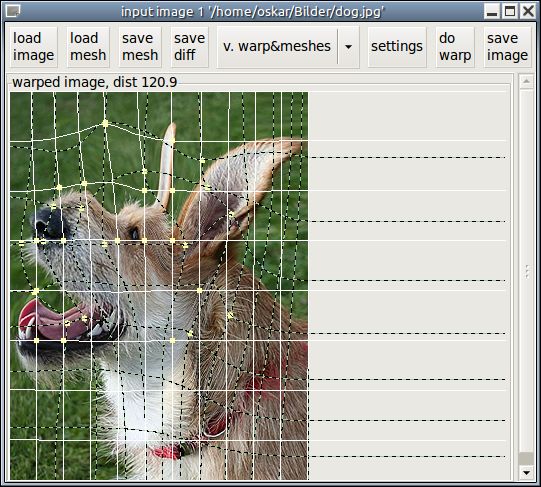Click the load image button

click(33, 47)
